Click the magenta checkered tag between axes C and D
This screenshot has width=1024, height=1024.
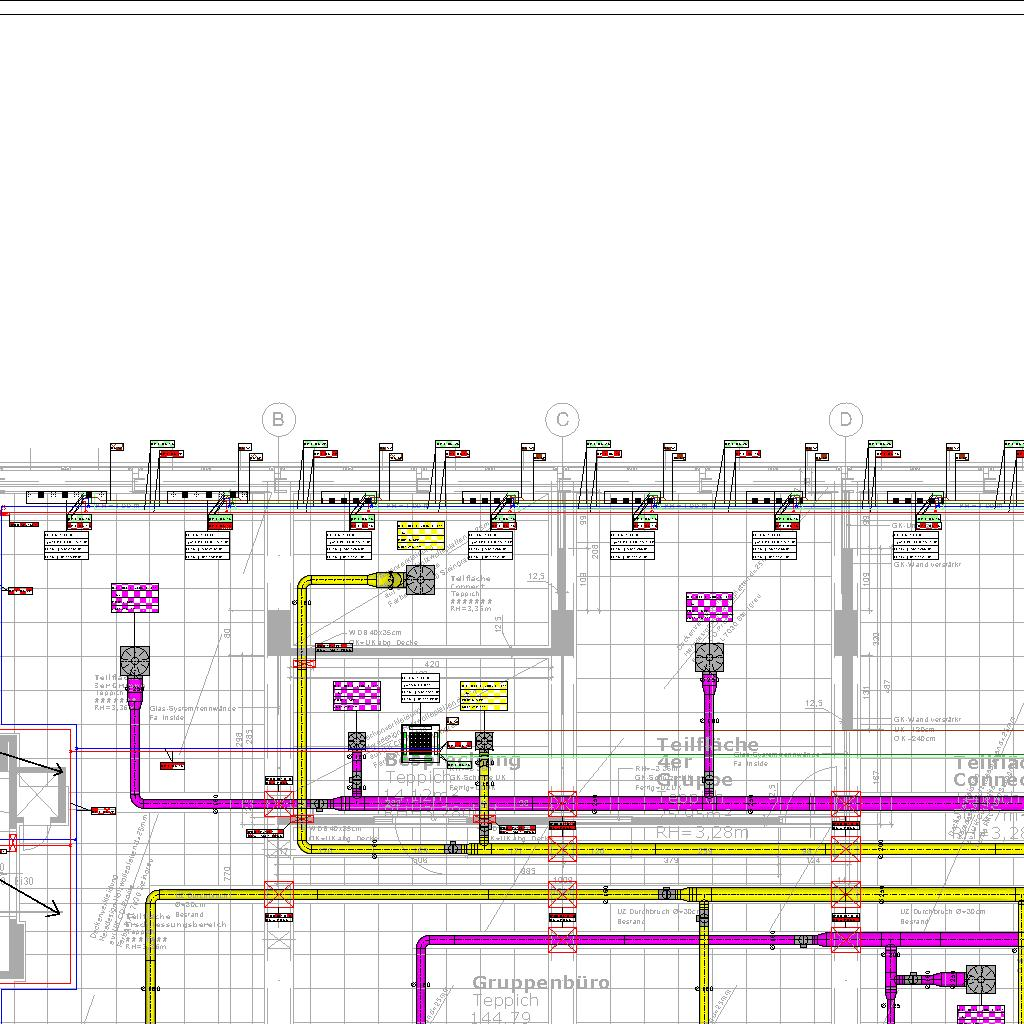pos(709,607)
